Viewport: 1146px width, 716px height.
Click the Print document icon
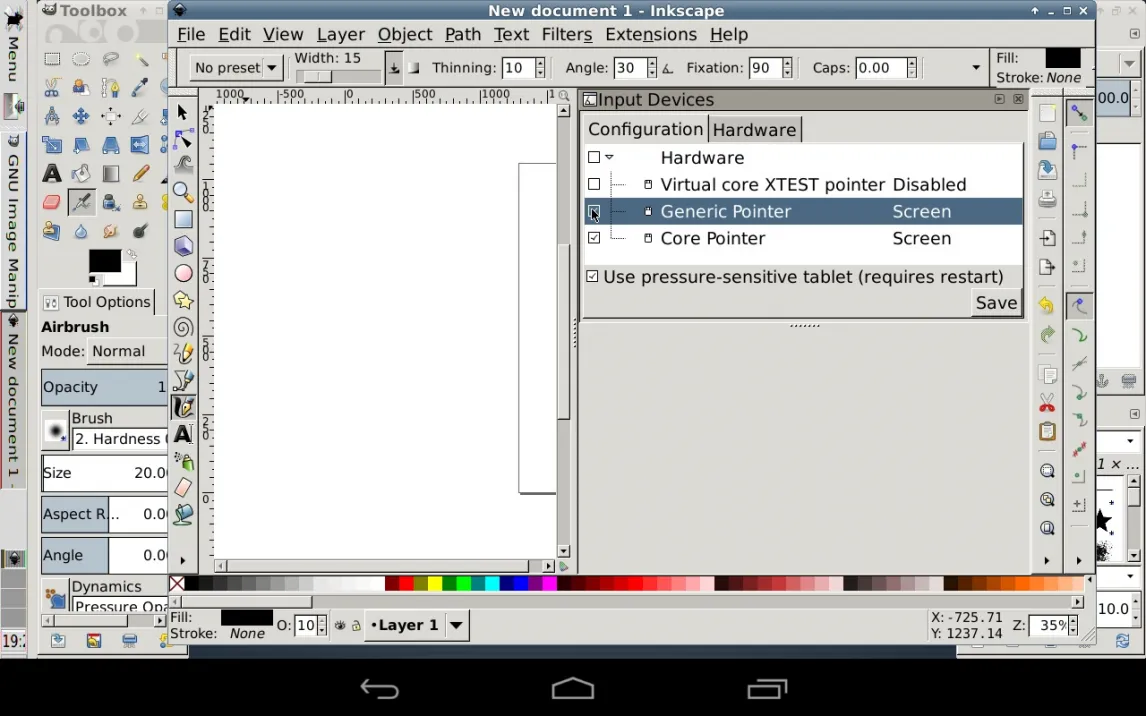coord(1047,200)
